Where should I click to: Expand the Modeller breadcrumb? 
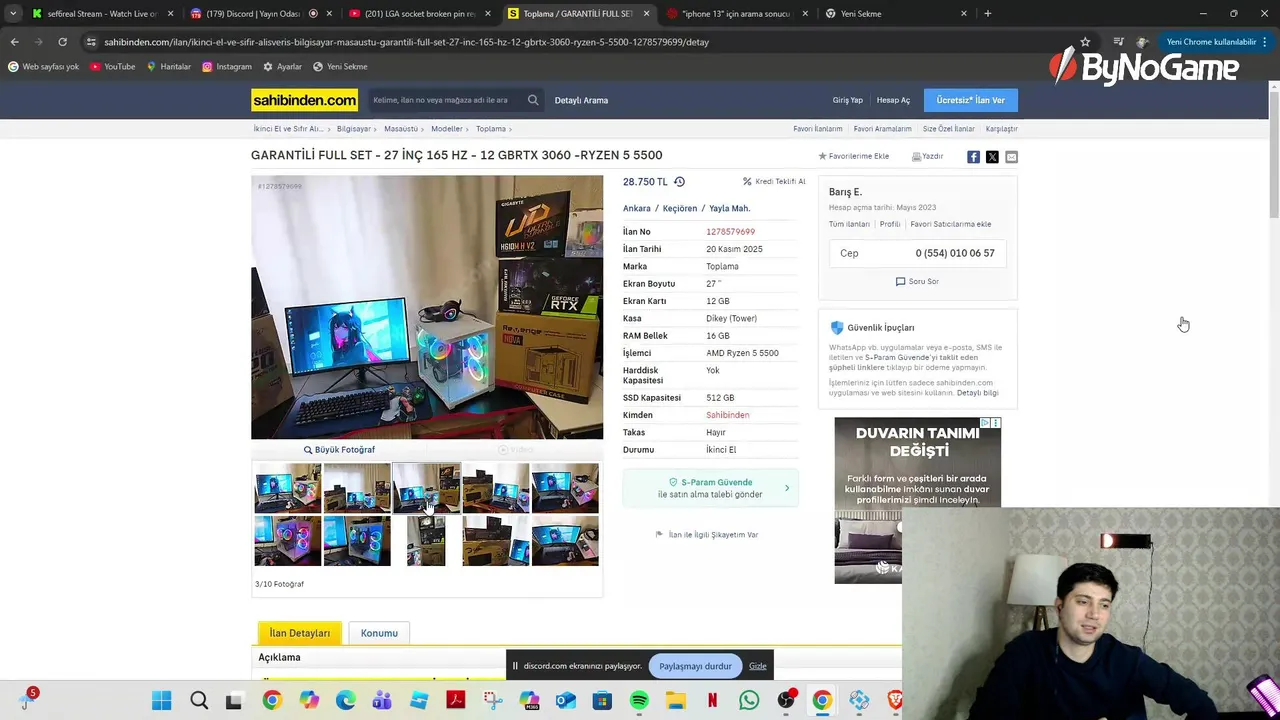pos(449,129)
